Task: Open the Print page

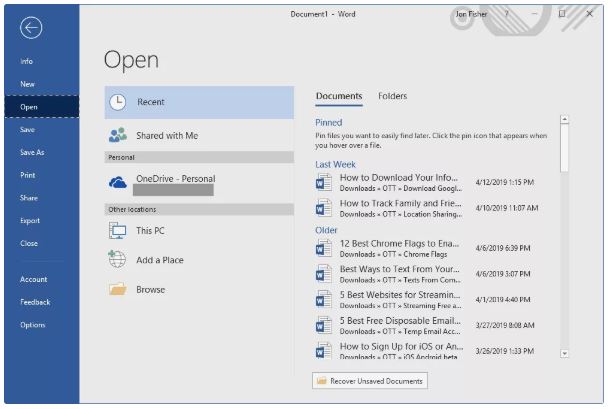Action: coord(42,175)
